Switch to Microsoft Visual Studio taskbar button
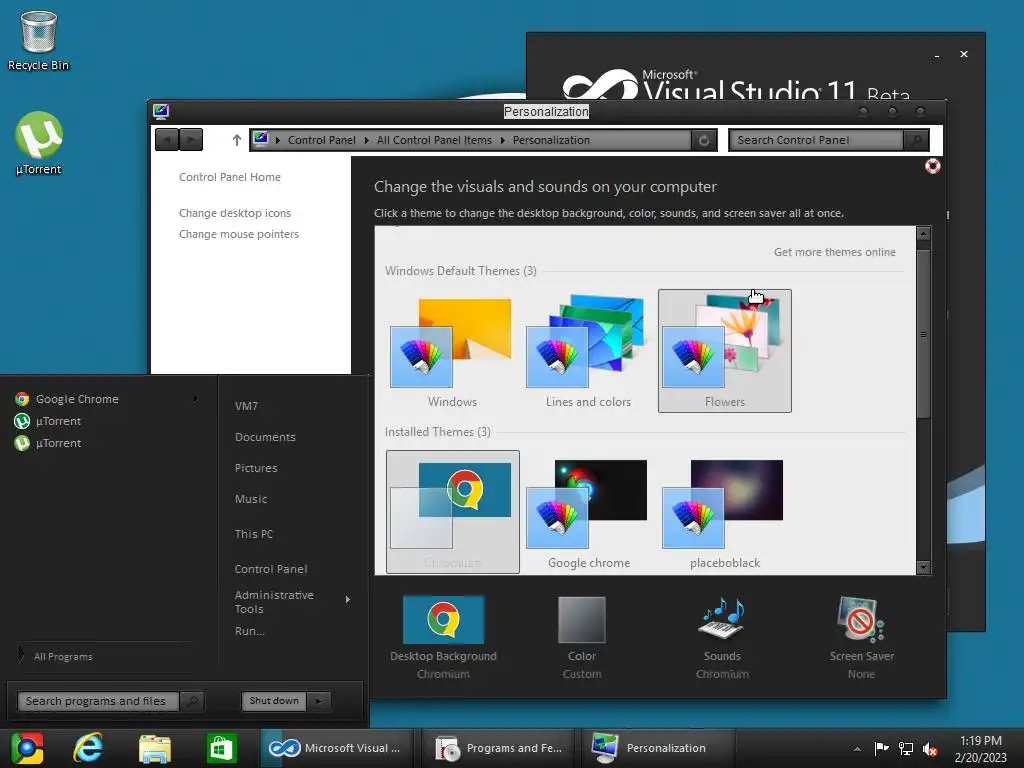This screenshot has width=1024, height=768. pyautogui.click(x=338, y=748)
